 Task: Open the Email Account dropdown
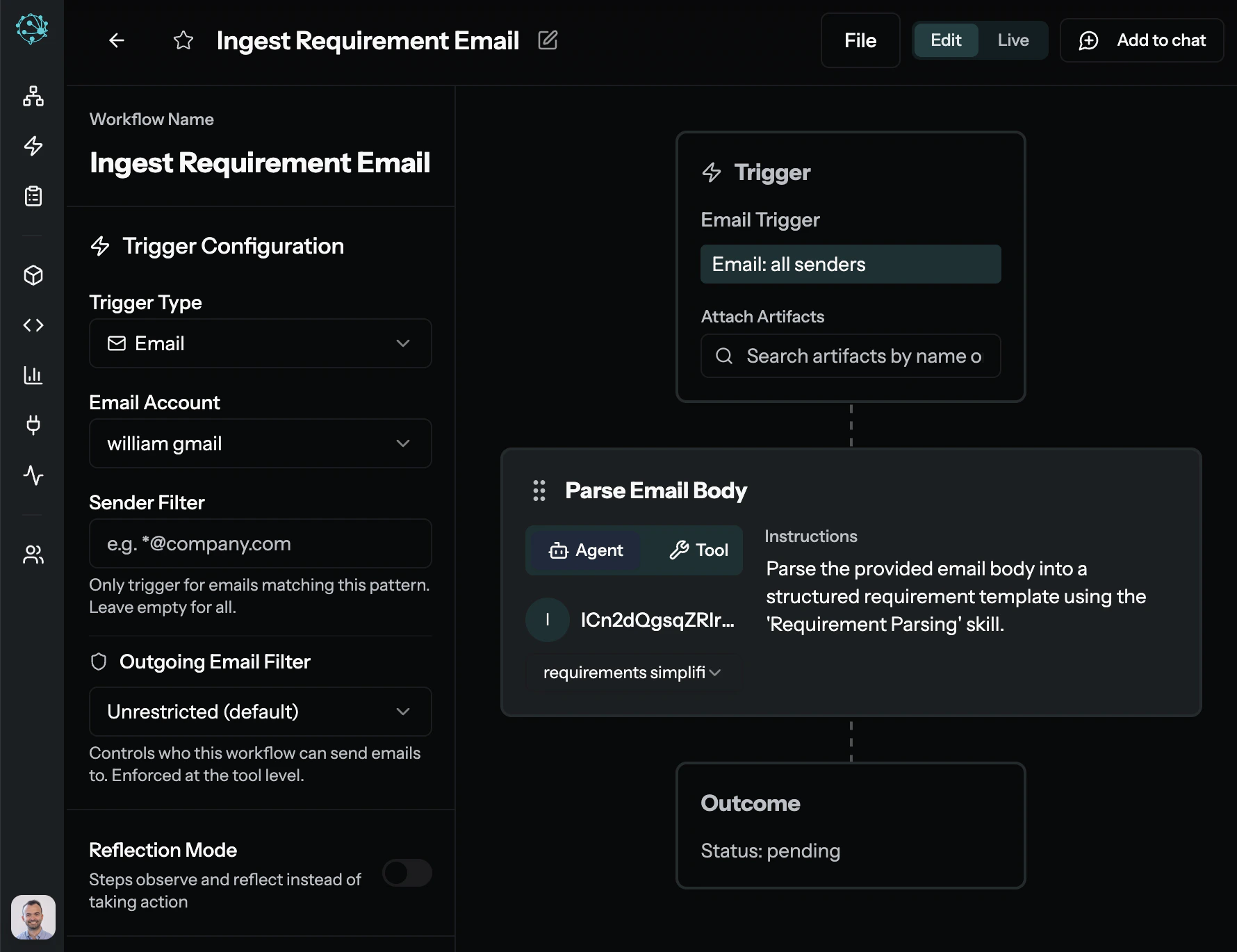click(260, 443)
